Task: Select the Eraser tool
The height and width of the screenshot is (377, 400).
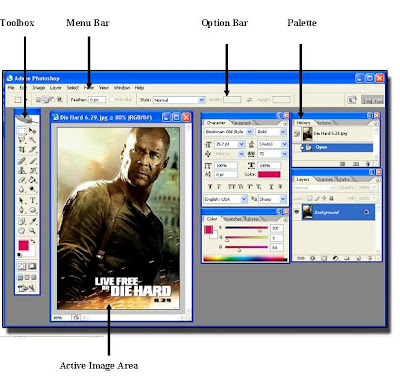Action: pos(22,180)
